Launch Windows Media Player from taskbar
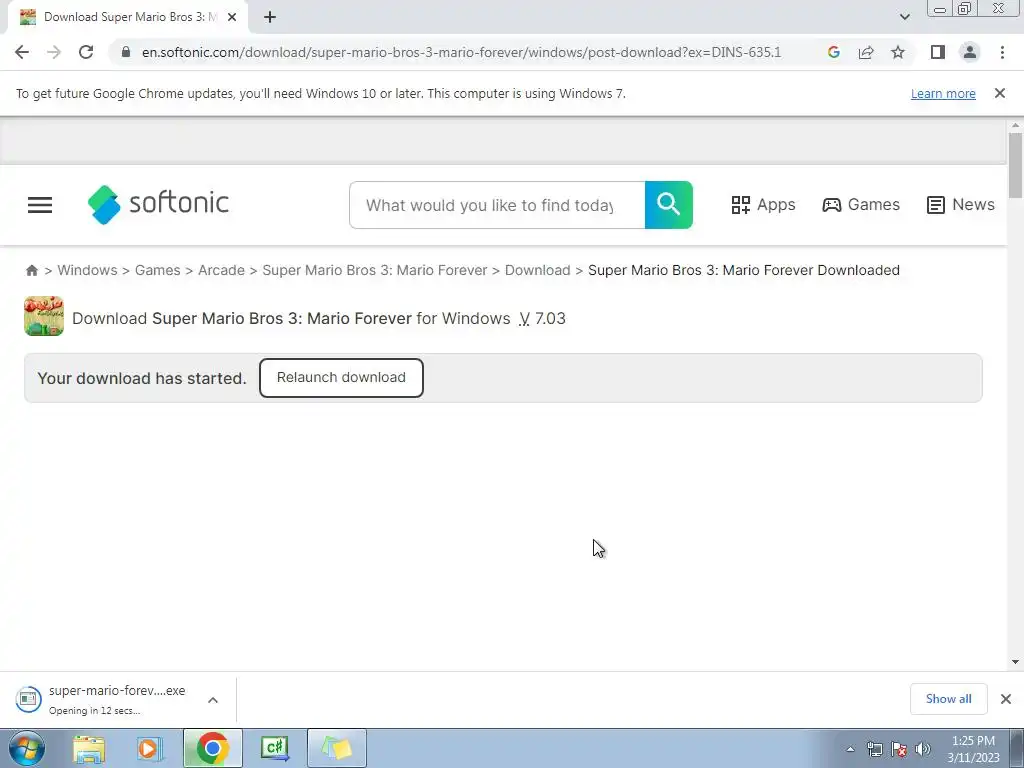The width and height of the screenshot is (1024, 768). pyautogui.click(x=150, y=748)
